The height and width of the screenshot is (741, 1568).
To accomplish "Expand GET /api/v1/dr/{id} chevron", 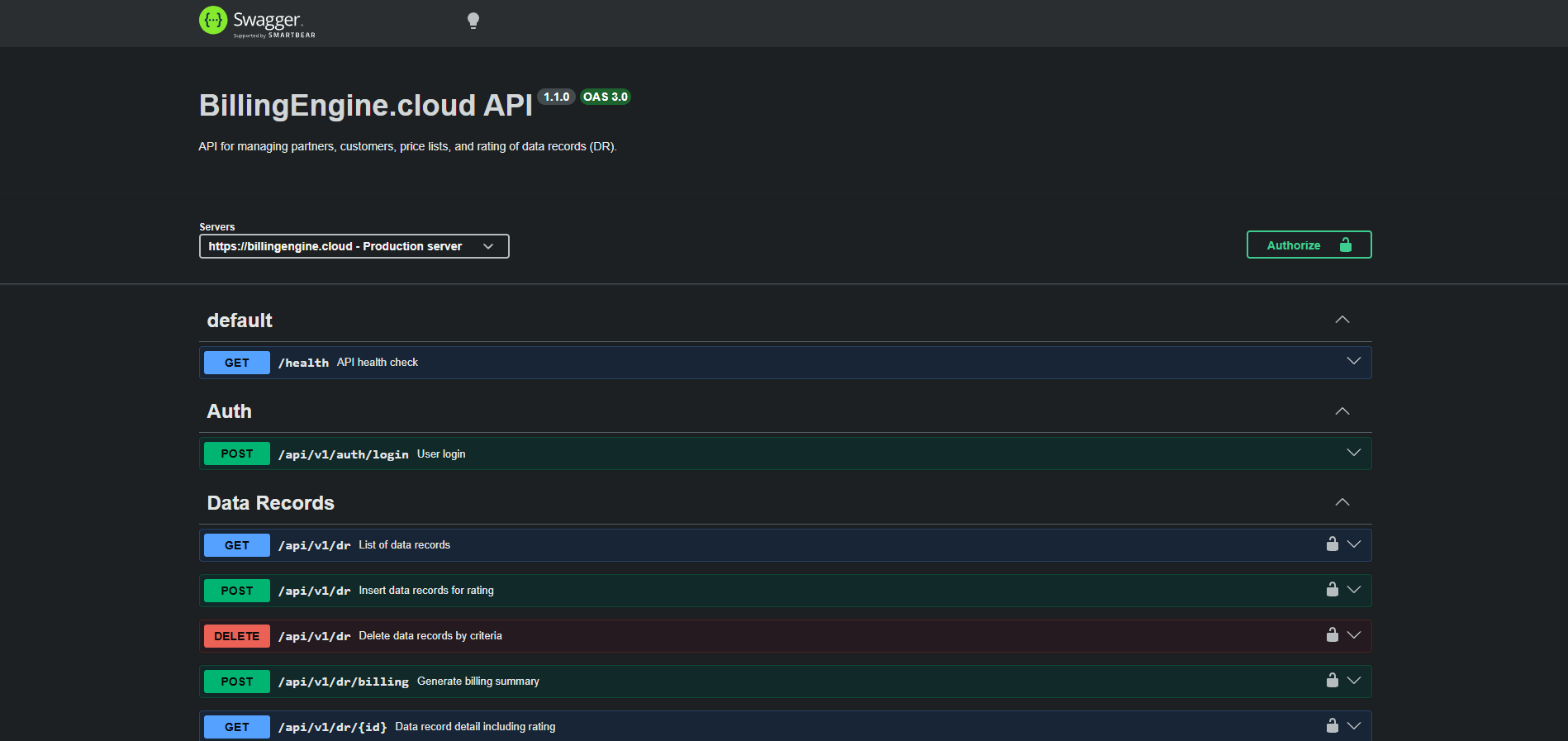I will [1354, 726].
